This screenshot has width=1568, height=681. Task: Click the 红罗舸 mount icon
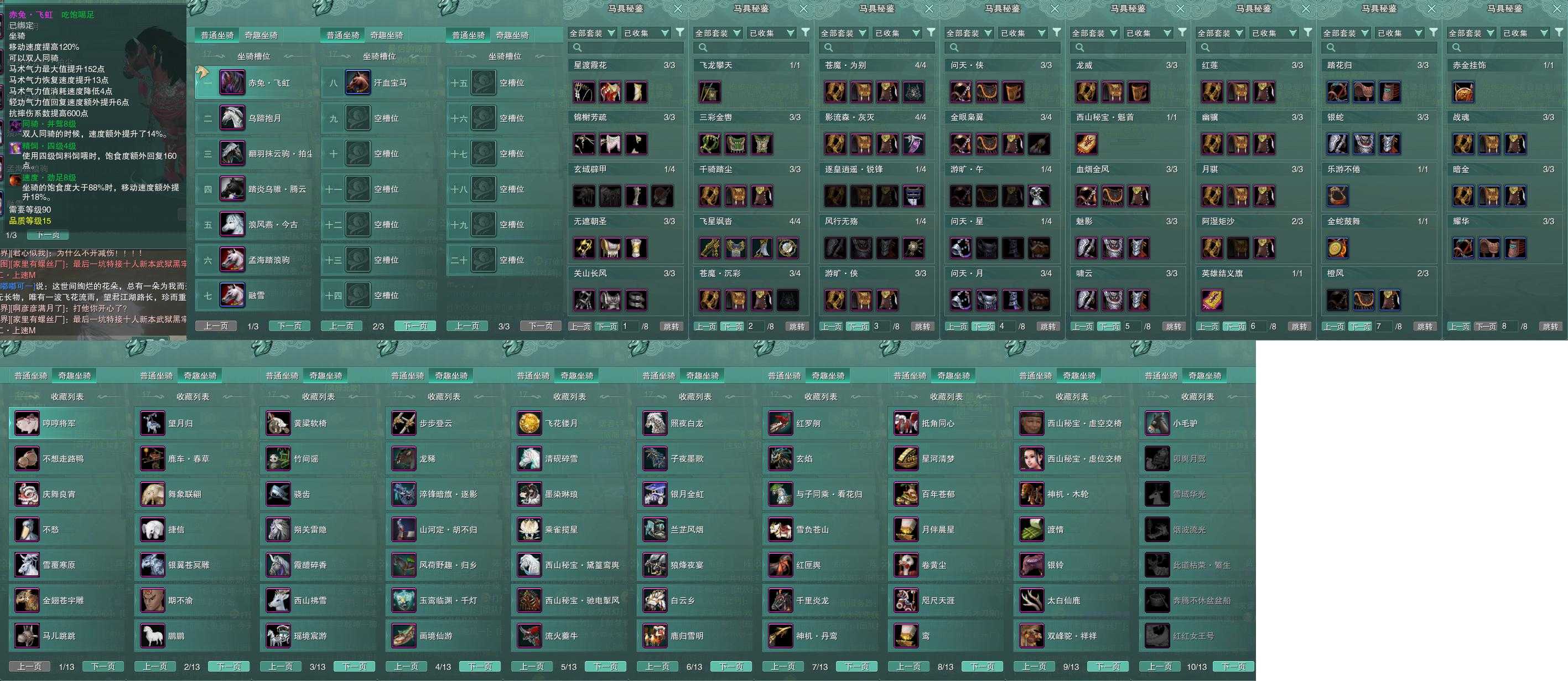[780, 424]
